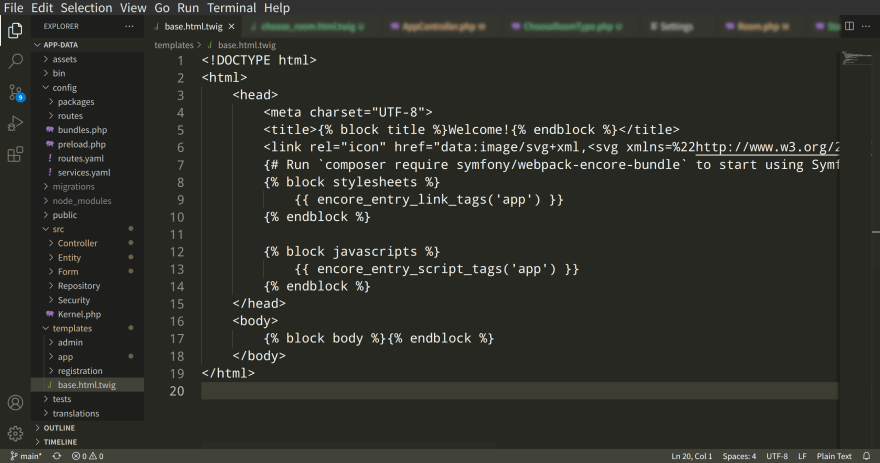This screenshot has width=880, height=463.
Task: Expand the app templates folder
Action: click(x=65, y=357)
